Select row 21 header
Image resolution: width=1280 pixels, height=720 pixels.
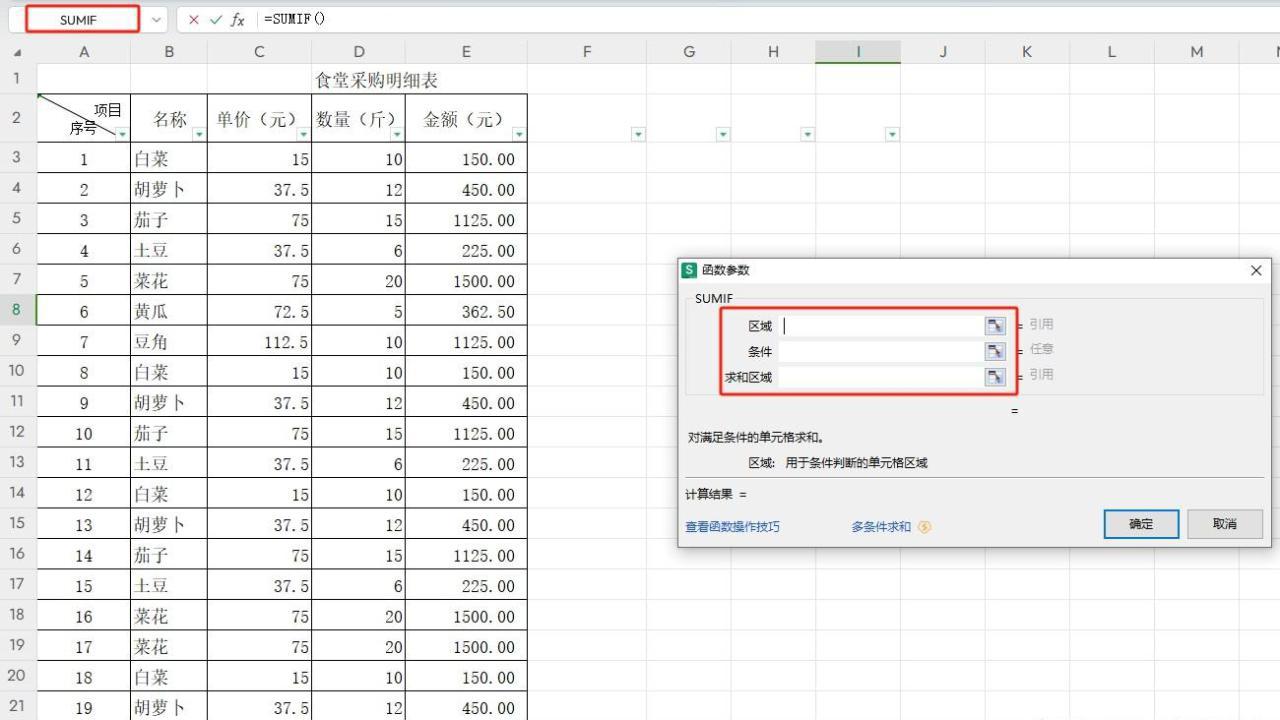pyautogui.click(x=18, y=706)
